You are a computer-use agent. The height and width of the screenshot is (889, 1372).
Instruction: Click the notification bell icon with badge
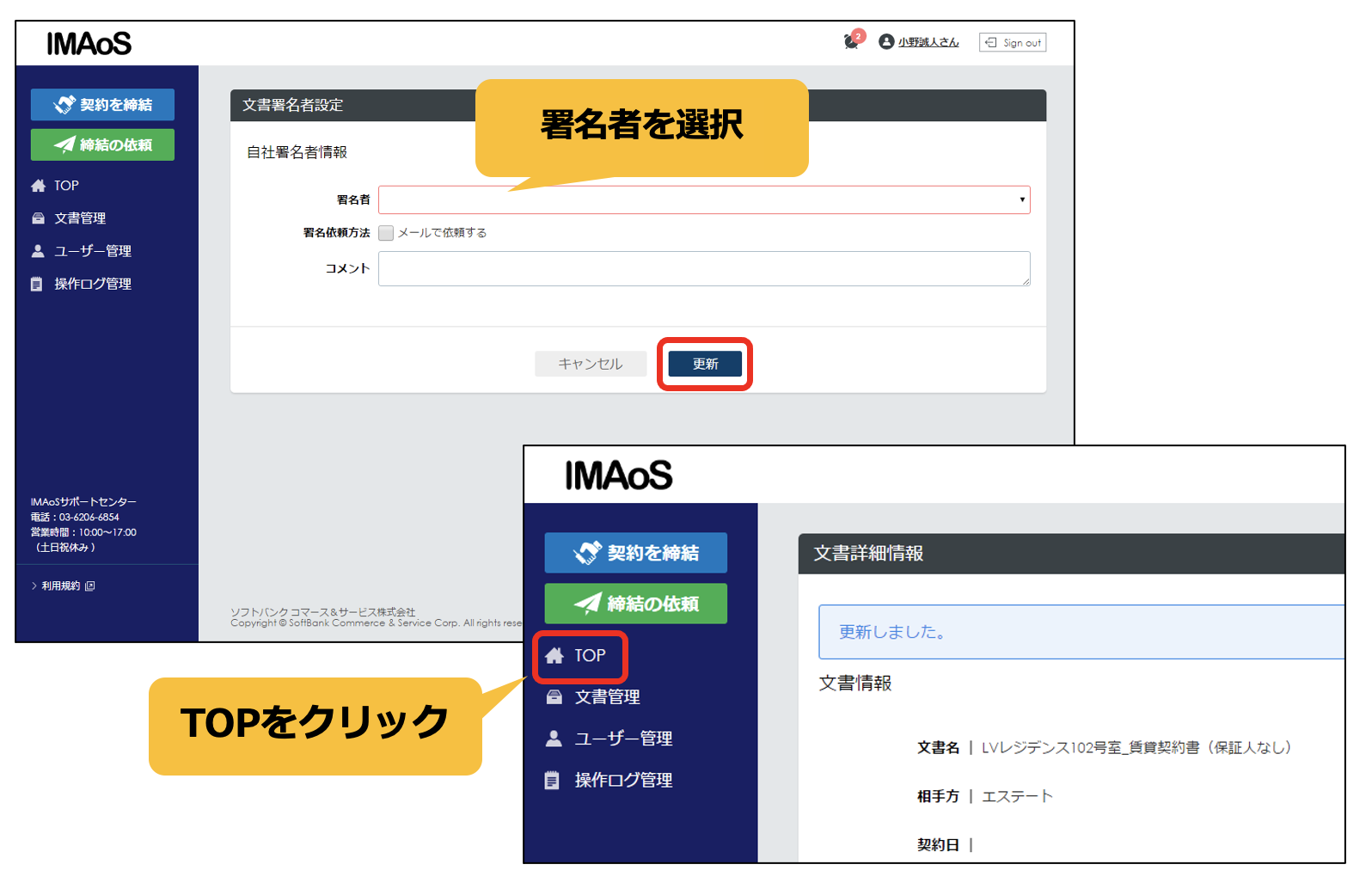click(x=852, y=40)
